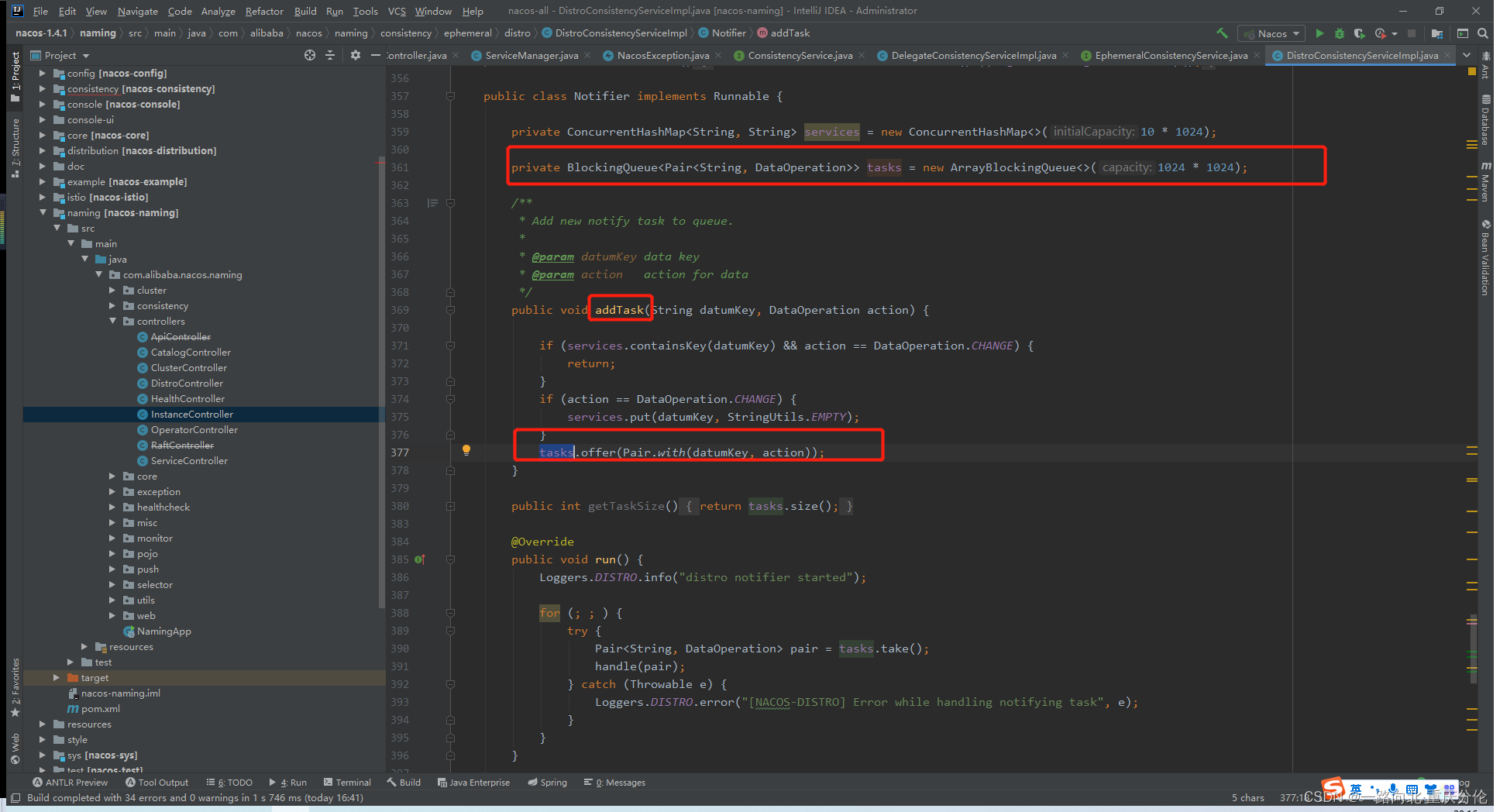Open Search Everywhere magnifier
Screen dimensions: 1500x812
coord(1483,33)
